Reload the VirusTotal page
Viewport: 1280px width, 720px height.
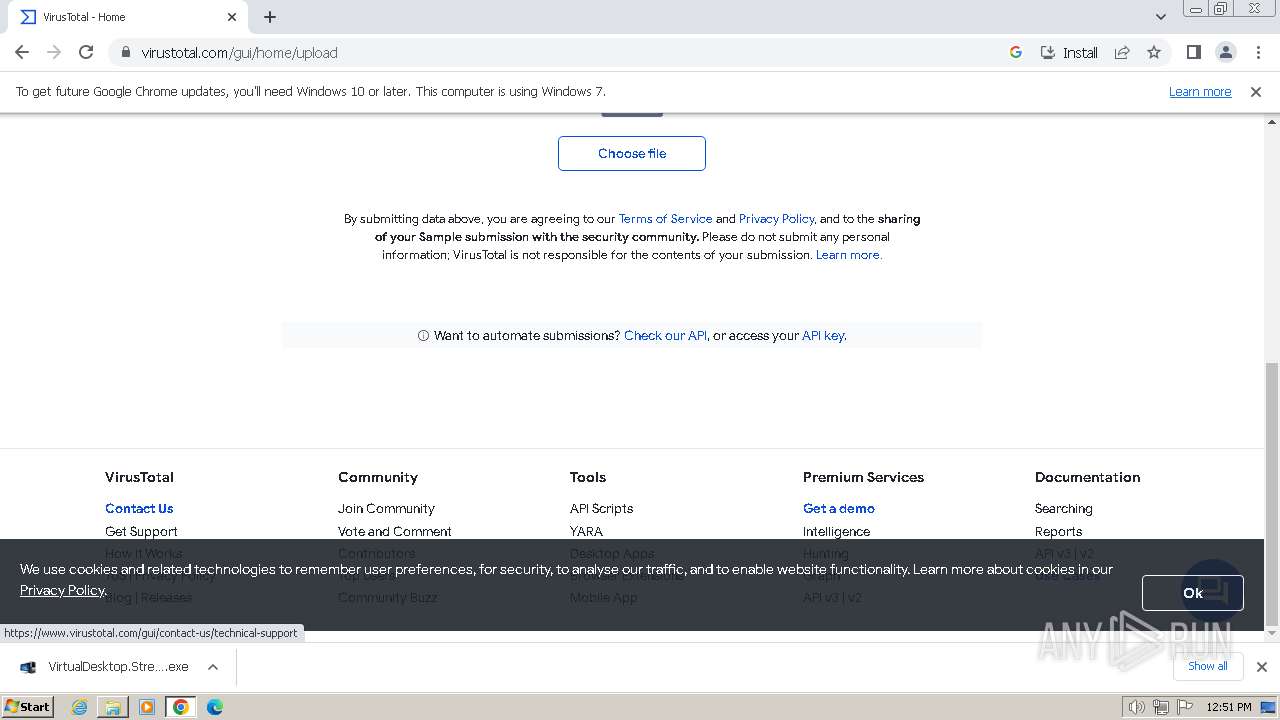(x=86, y=52)
